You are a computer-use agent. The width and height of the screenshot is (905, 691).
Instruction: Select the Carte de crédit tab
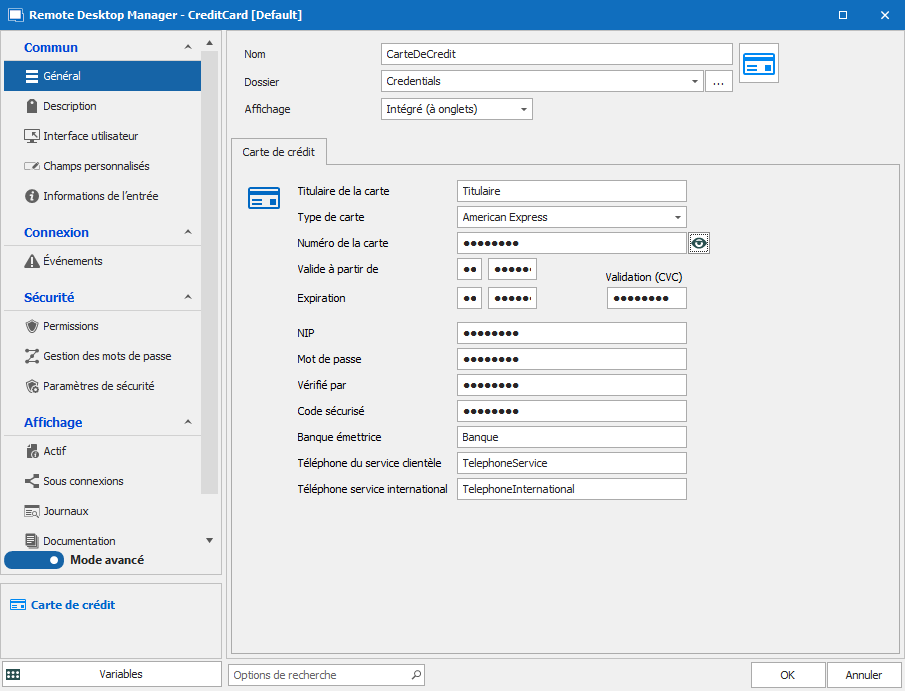279,152
